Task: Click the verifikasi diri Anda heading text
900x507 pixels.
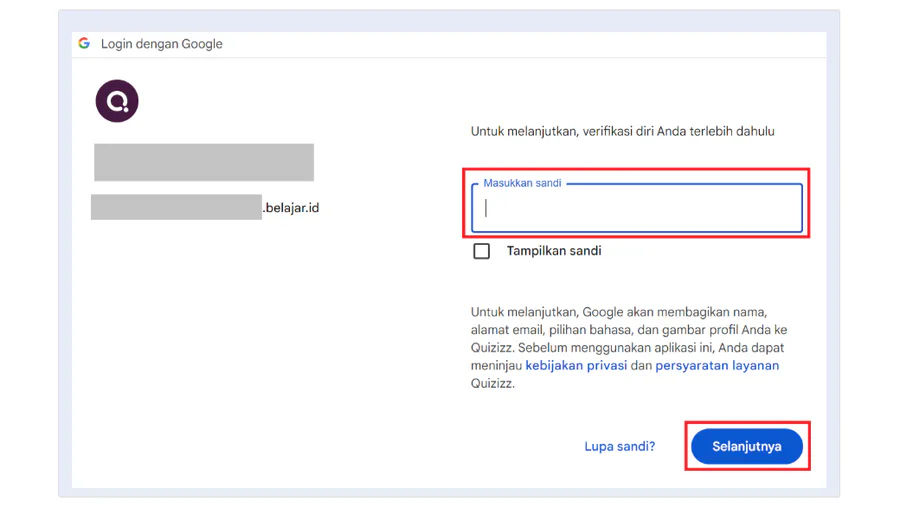Action: [622, 131]
